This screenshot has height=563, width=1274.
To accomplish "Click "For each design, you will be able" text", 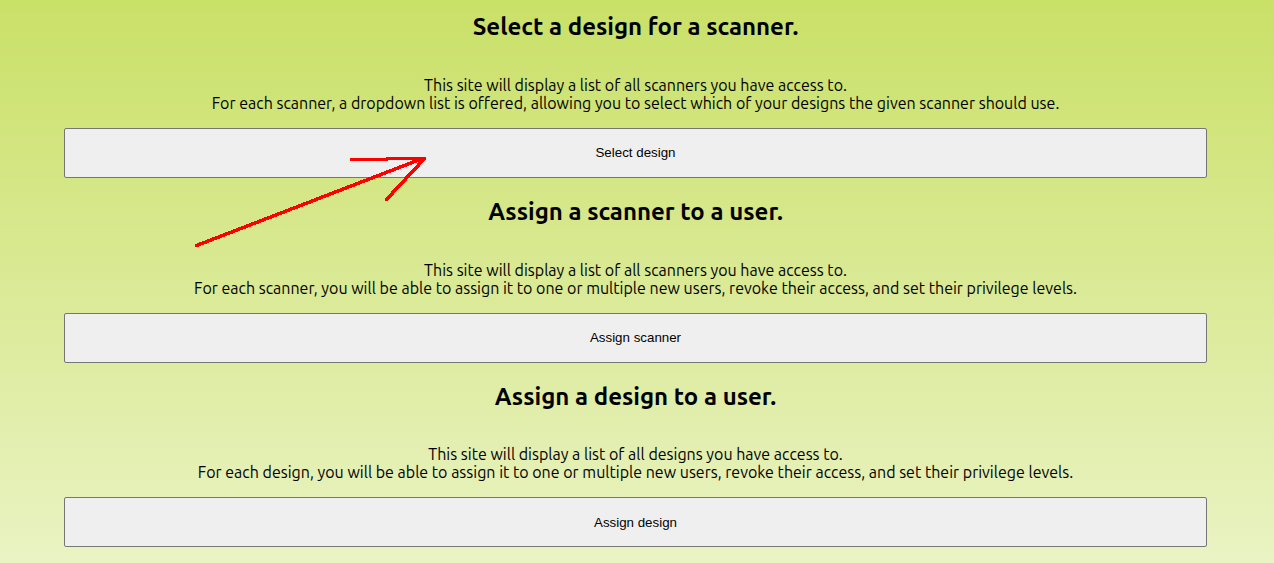I will (x=635, y=472).
